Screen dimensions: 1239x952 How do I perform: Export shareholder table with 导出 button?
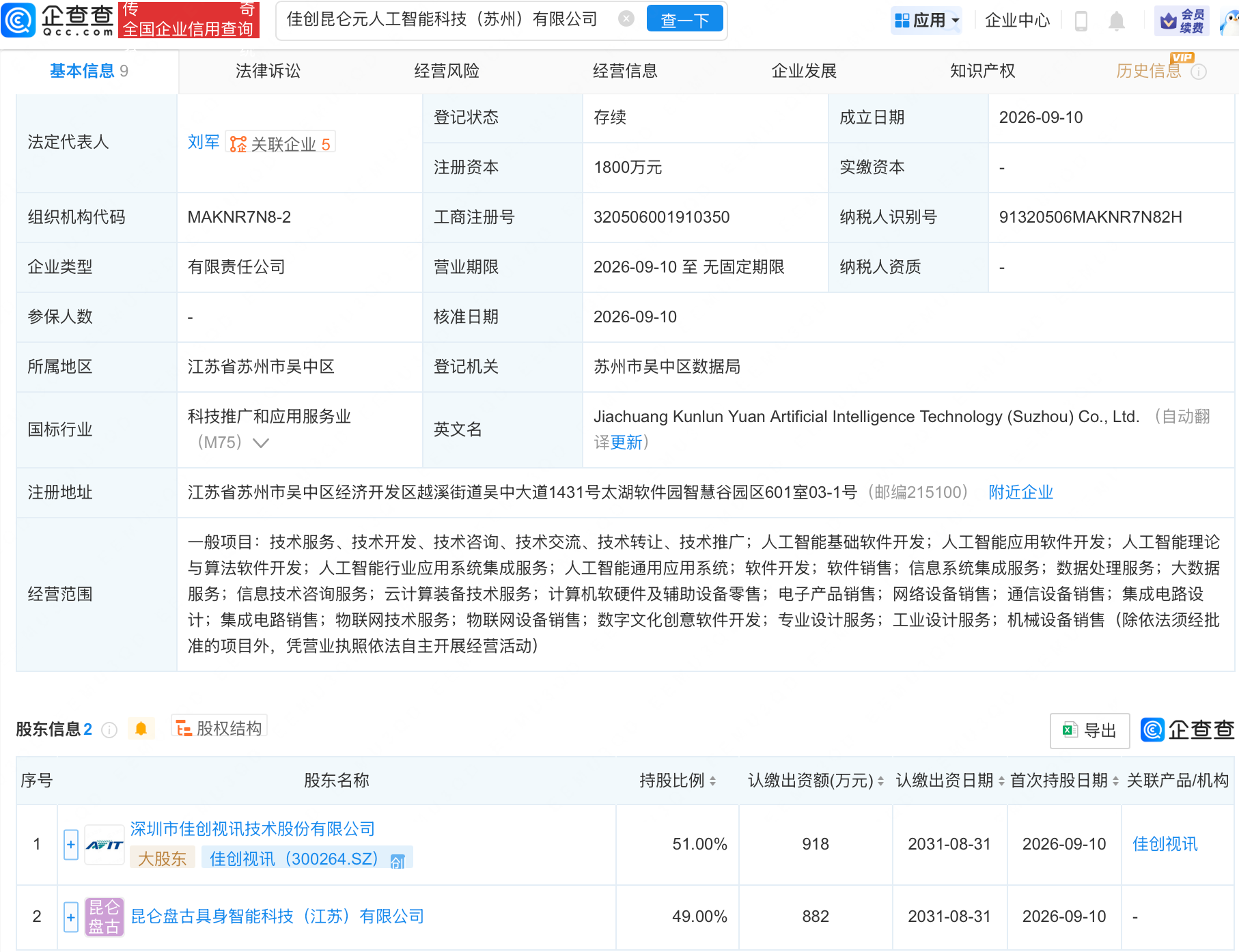pos(1089,731)
